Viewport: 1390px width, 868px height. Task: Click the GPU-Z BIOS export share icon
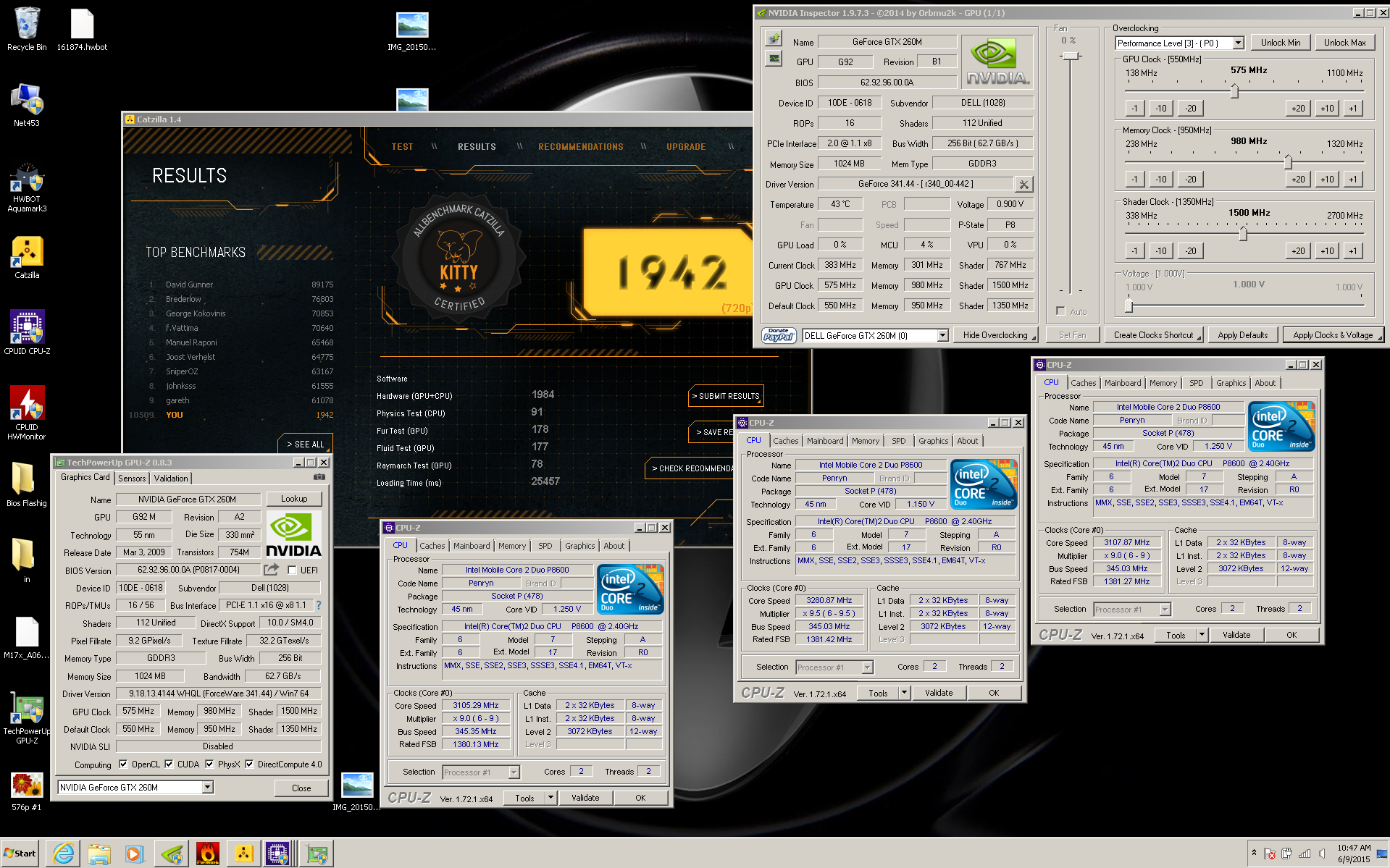[x=272, y=570]
